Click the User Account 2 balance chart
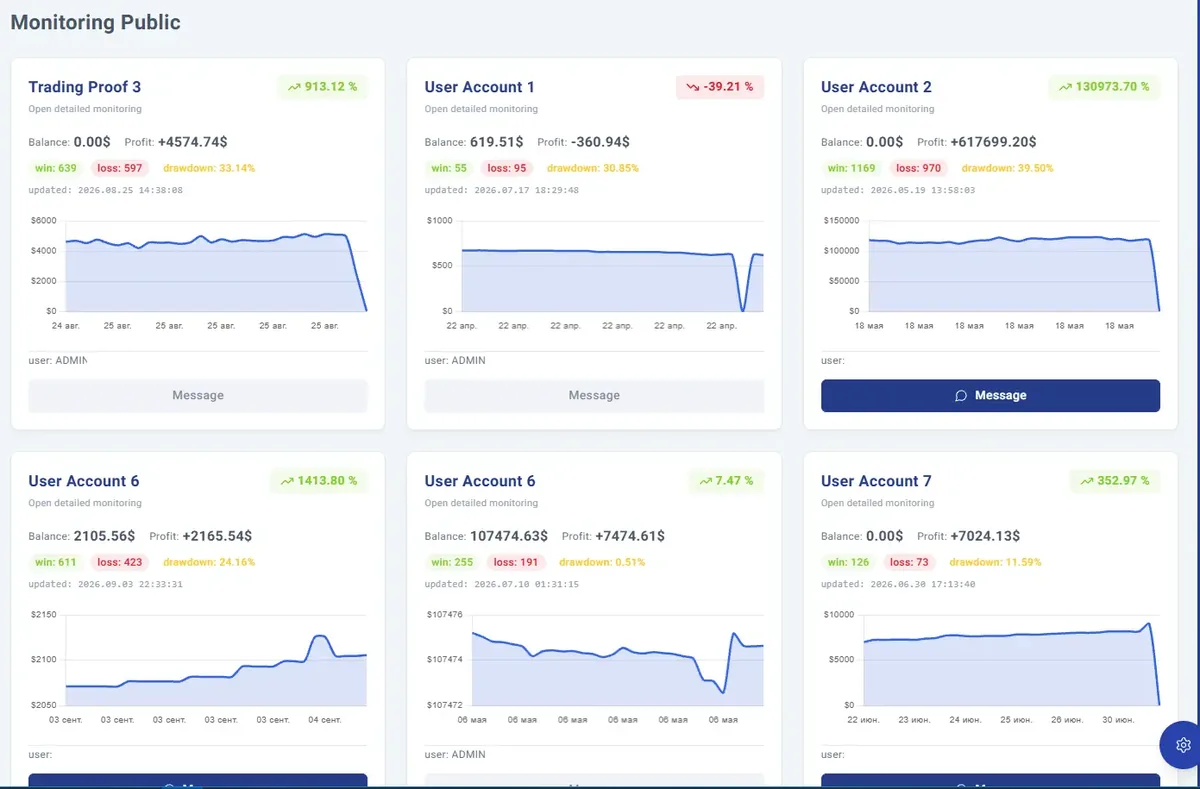 tap(990, 273)
